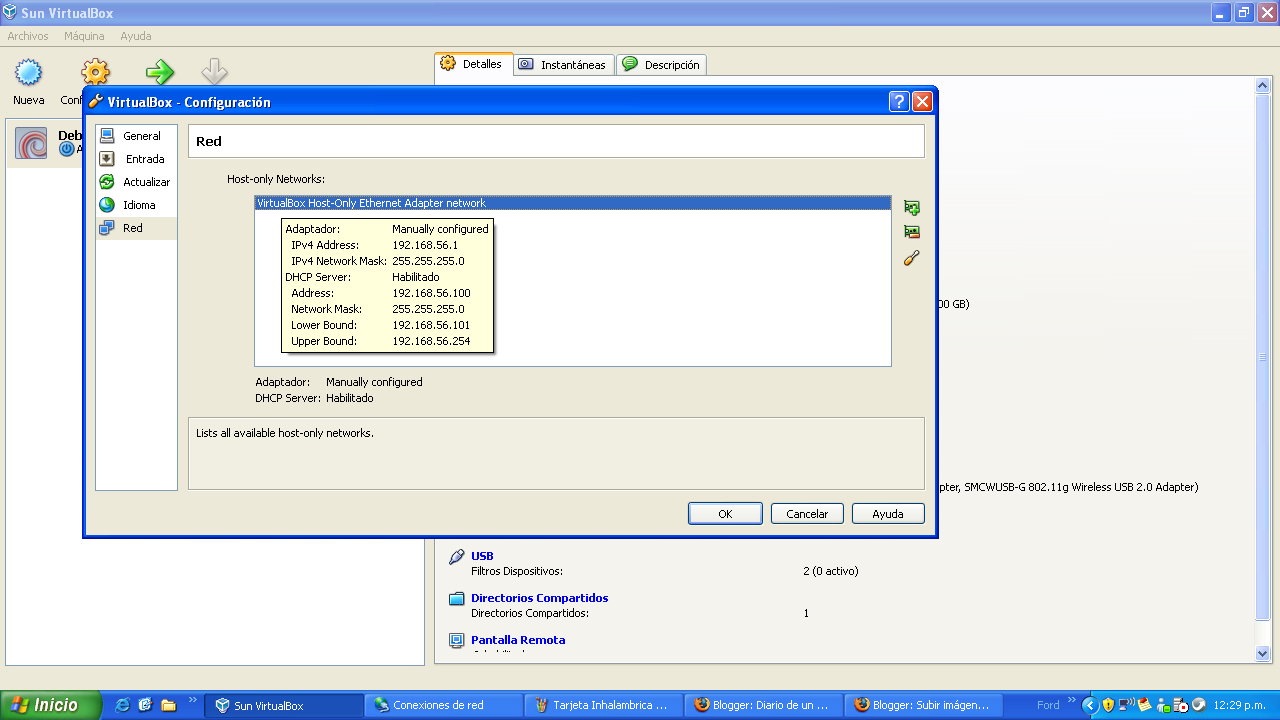This screenshot has height=720, width=1280.
Task: Expand the quick launch chevron
Action: pos(192,701)
